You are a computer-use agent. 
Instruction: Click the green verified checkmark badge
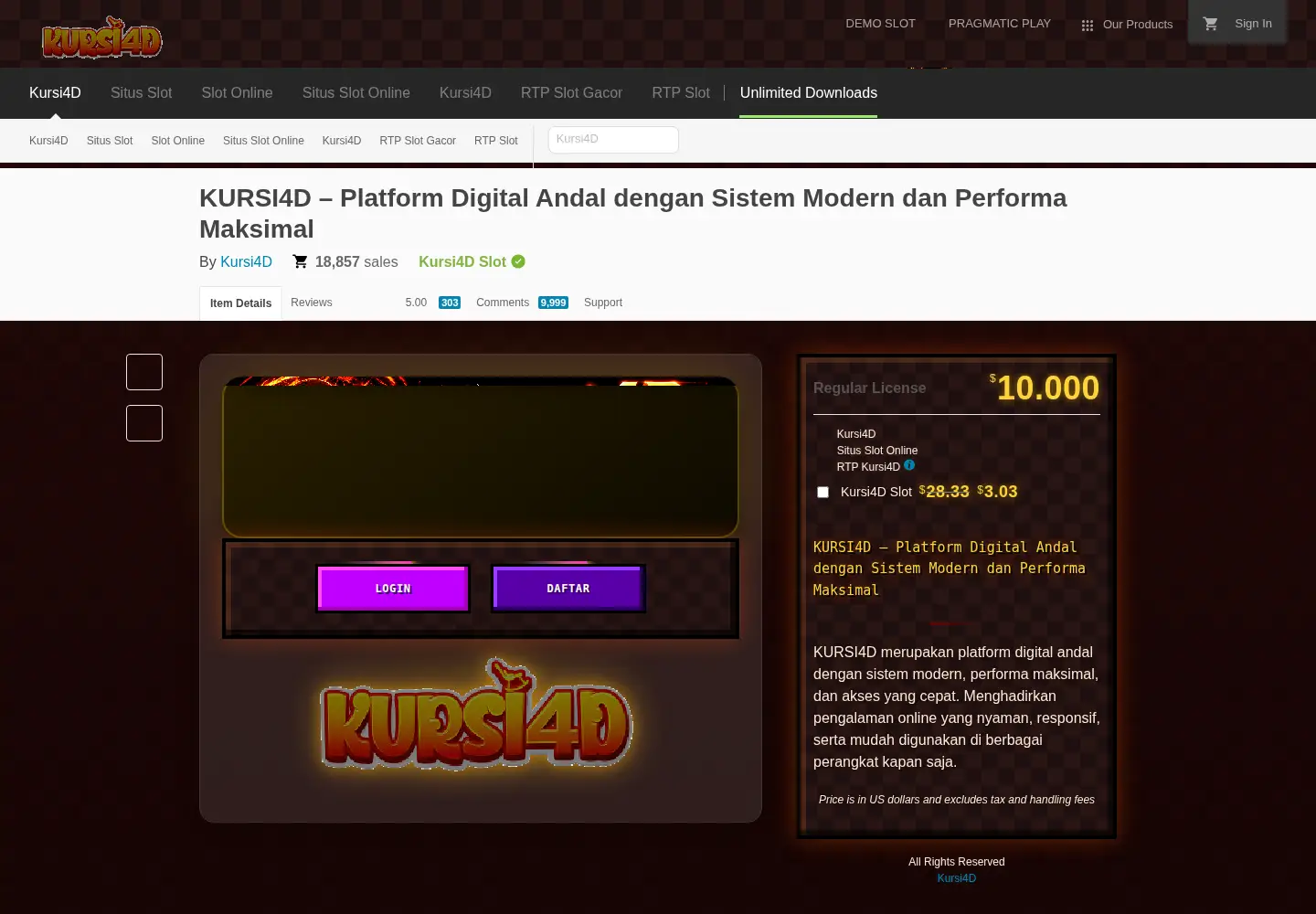point(518,261)
